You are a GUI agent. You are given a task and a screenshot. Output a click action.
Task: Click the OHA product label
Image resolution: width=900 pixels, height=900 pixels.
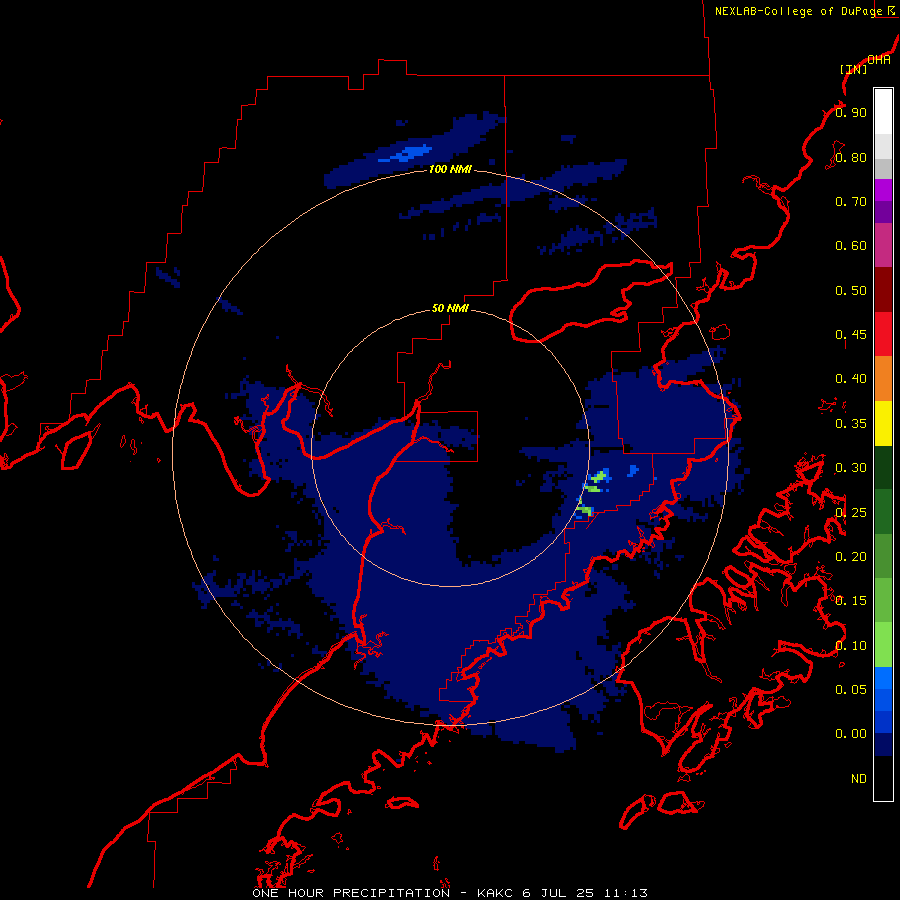click(879, 60)
